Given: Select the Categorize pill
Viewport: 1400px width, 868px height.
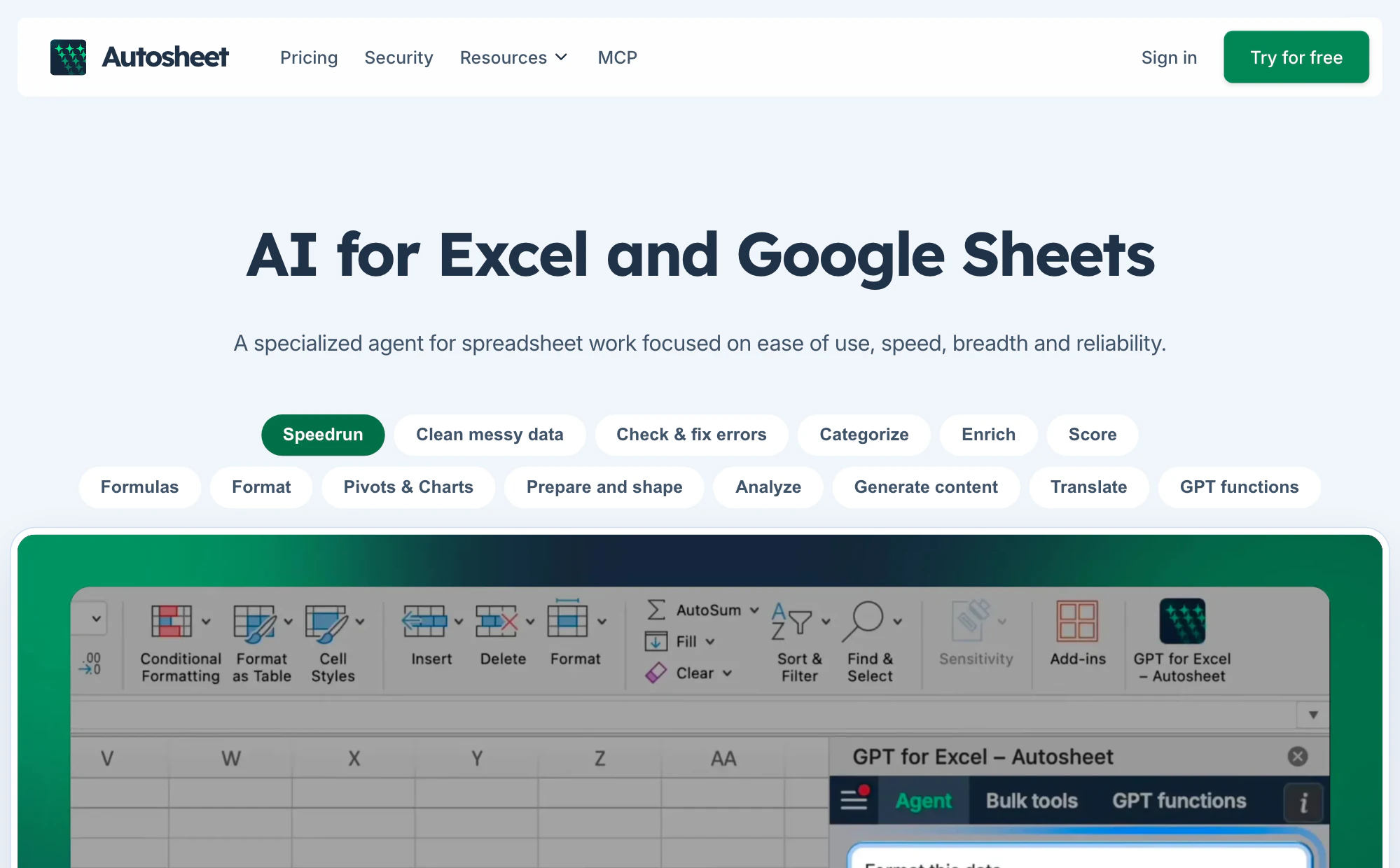Looking at the screenshot, I should [x=864, y=435].
